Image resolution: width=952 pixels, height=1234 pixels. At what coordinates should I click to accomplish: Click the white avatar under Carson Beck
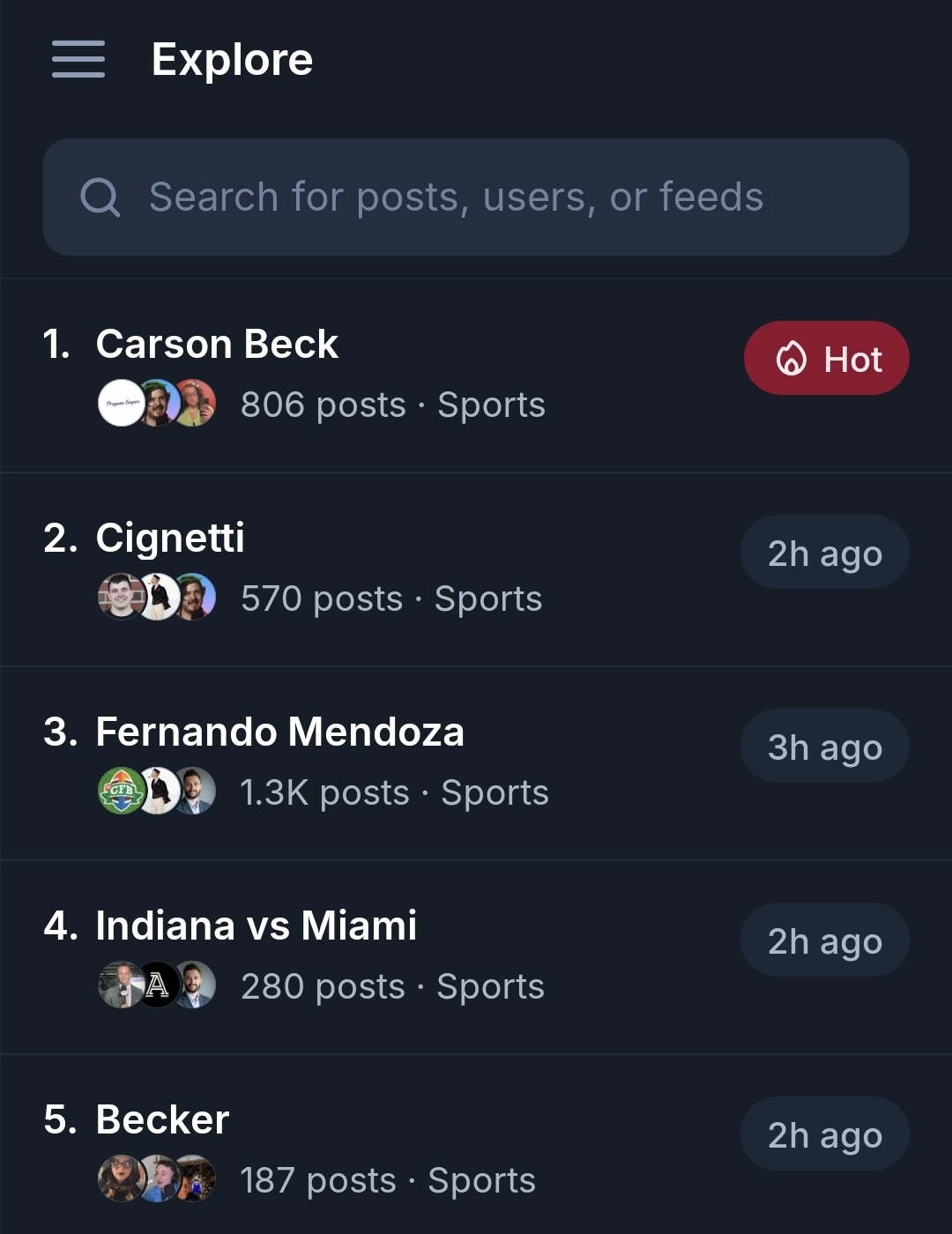(x=121, y=404)
